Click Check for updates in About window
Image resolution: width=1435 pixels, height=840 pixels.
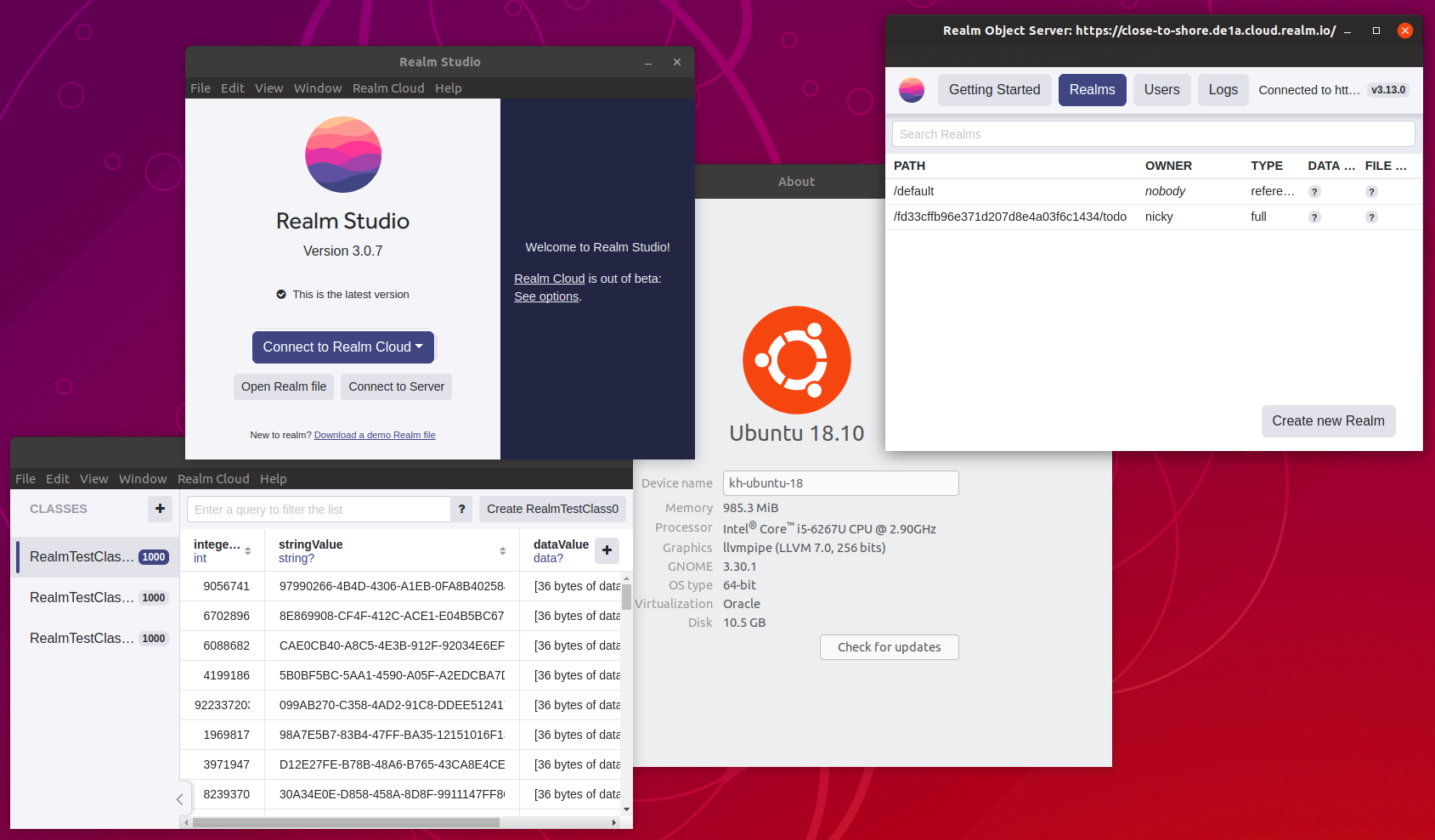point(890,647)
